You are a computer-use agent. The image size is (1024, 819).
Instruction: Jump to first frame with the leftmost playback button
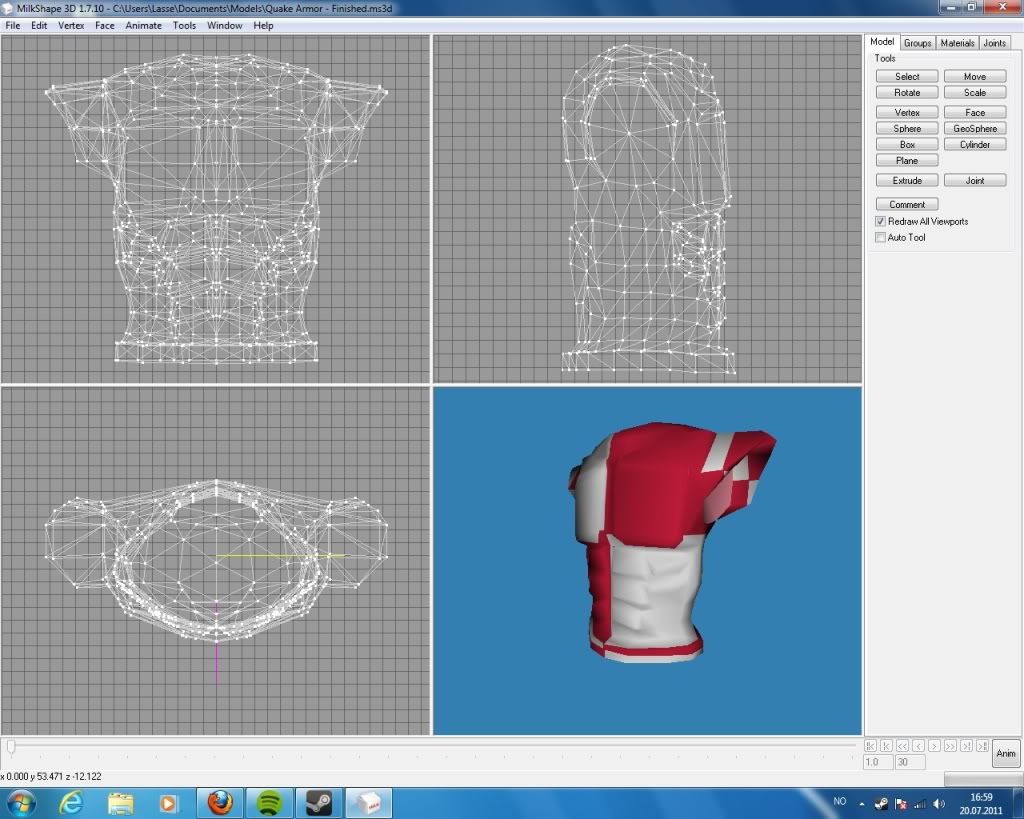[x=870, y=745]
